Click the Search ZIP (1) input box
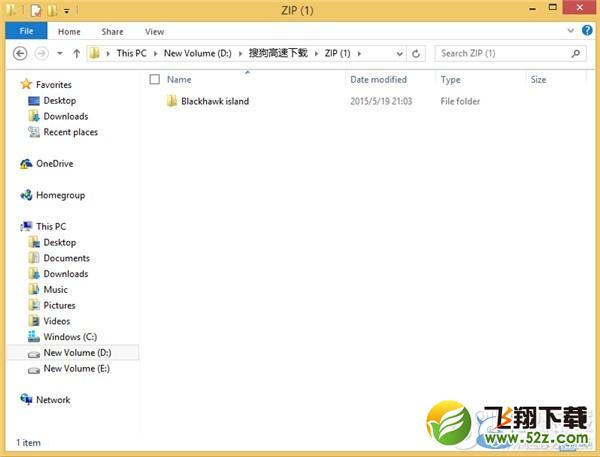The width and height of the screenshot is (600, 457). pos(500,53)
